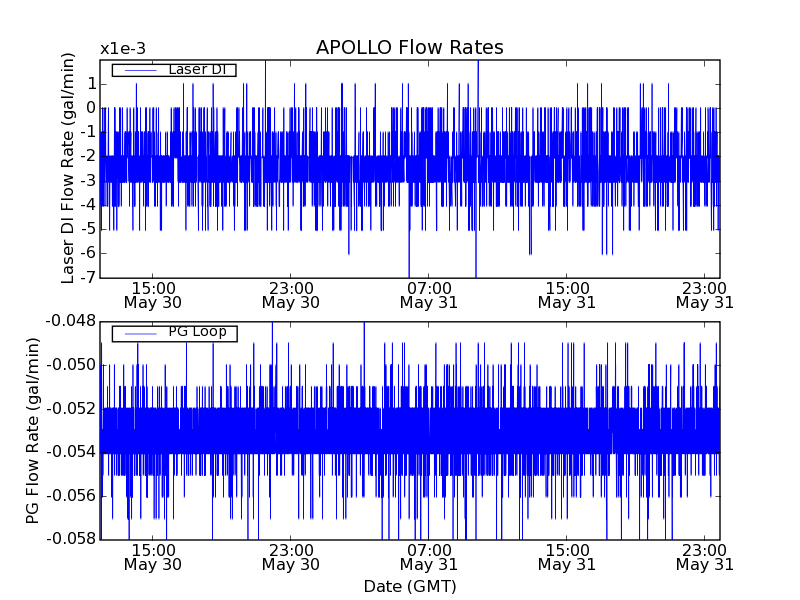Click the 23:00 May 30 tick under bottom plot
The width and height of the screenshot is (800, 600).
(x=290, y=557)
